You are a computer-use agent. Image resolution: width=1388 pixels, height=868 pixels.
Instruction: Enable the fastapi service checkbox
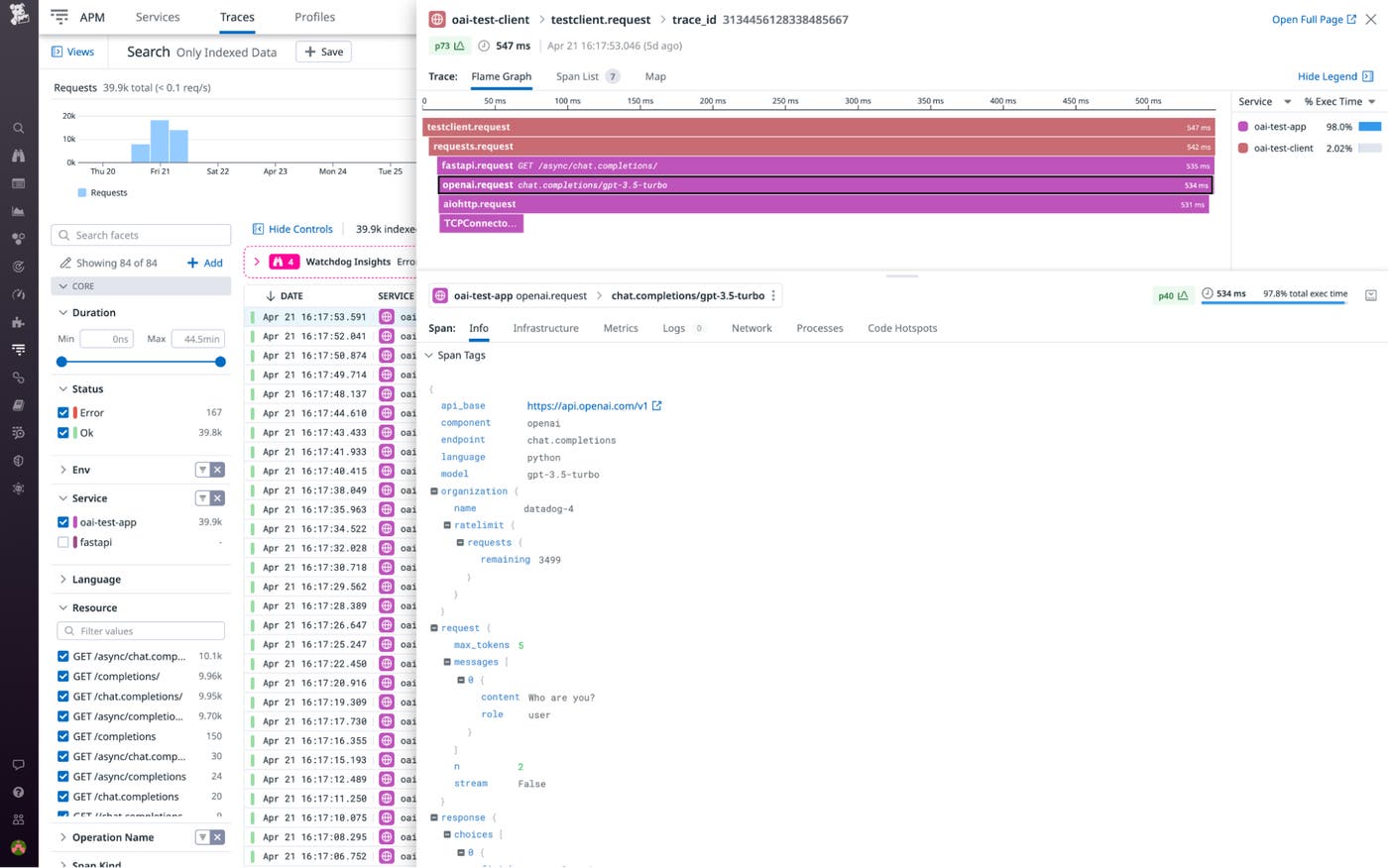[62, 542]
